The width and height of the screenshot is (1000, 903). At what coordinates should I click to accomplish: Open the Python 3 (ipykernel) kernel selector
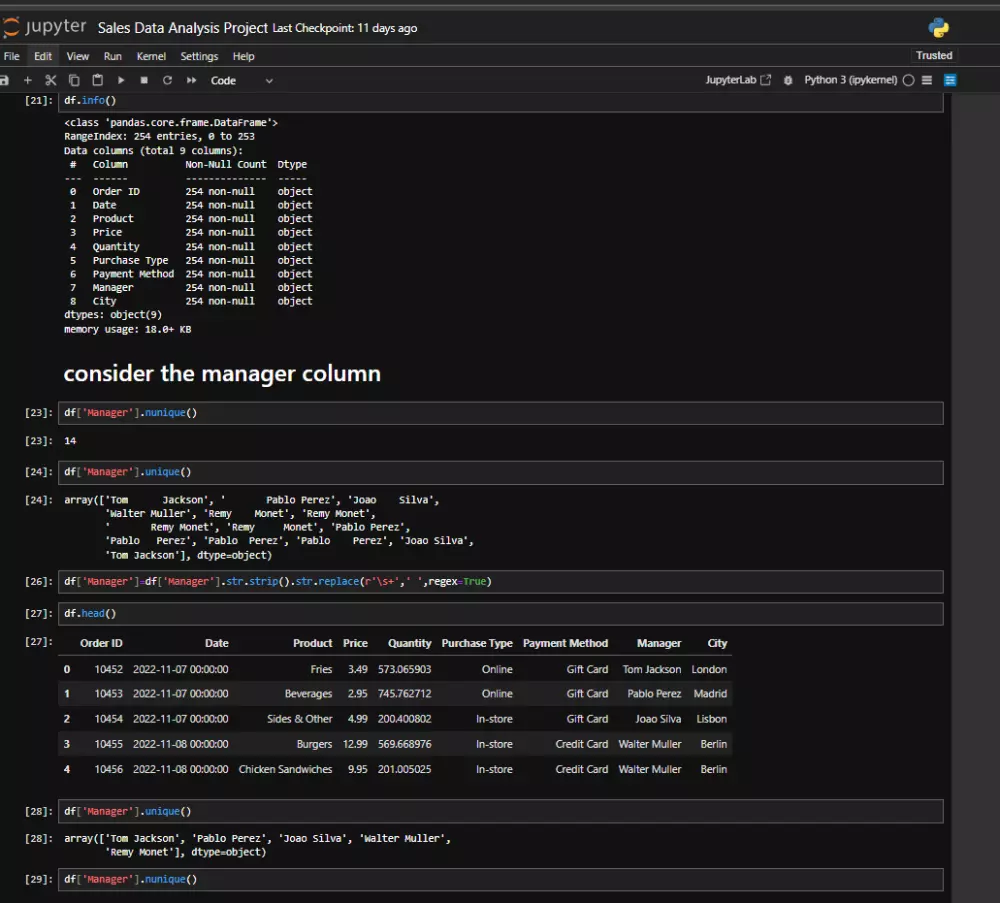tap(850, 80)
